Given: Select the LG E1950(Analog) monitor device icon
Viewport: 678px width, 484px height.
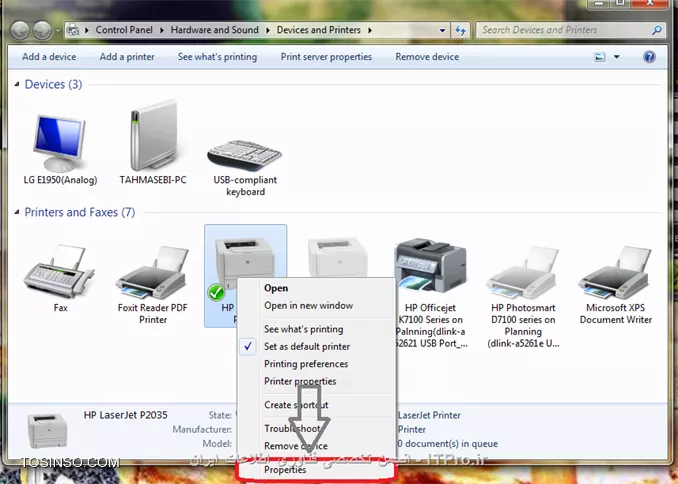Looking at the screenshot, I should click(60, 143).
